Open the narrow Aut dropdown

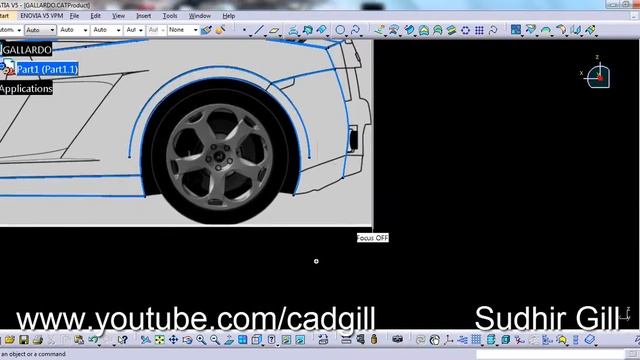pos(134,30)
